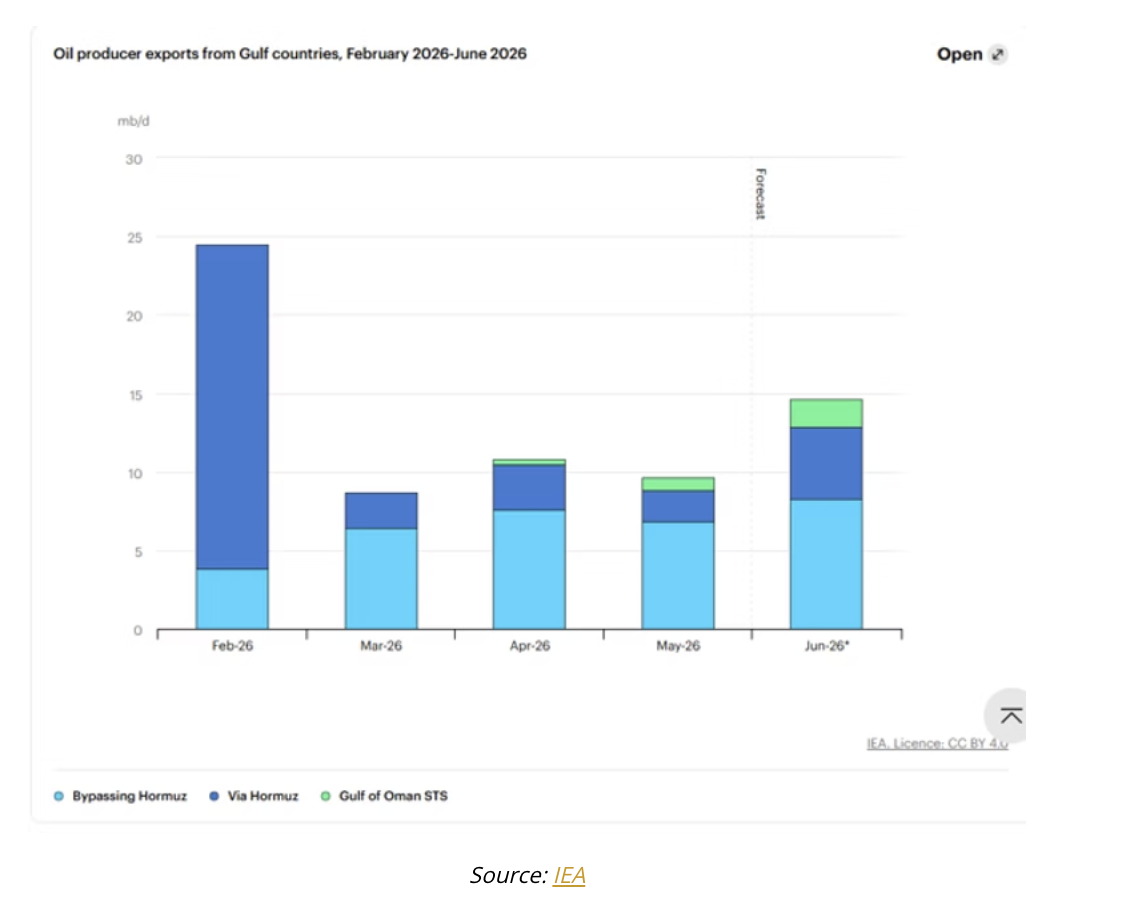Click the light blue Bypassing Hormuz legend dot
This screenshot has height=904, width=1134.
click(59, 796)
